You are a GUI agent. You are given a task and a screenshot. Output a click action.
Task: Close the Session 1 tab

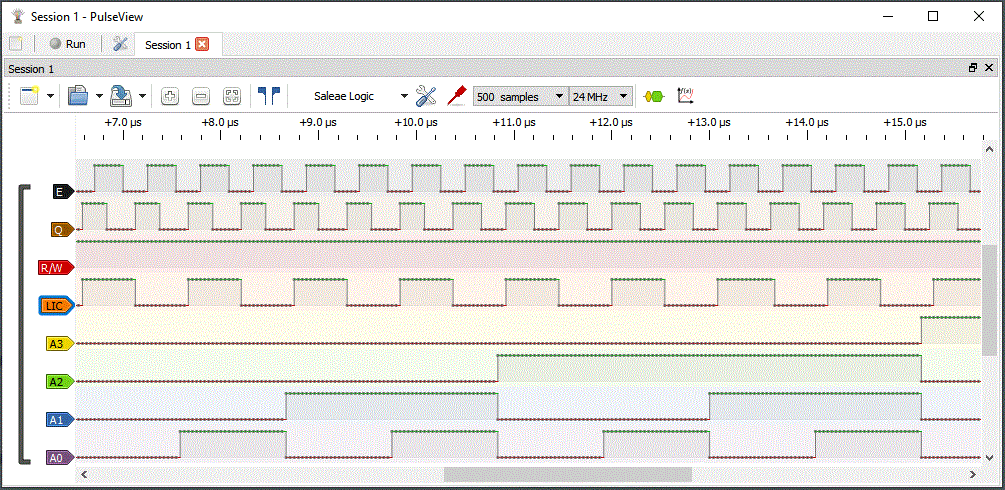pyautogui.click(x=202, y=44)
